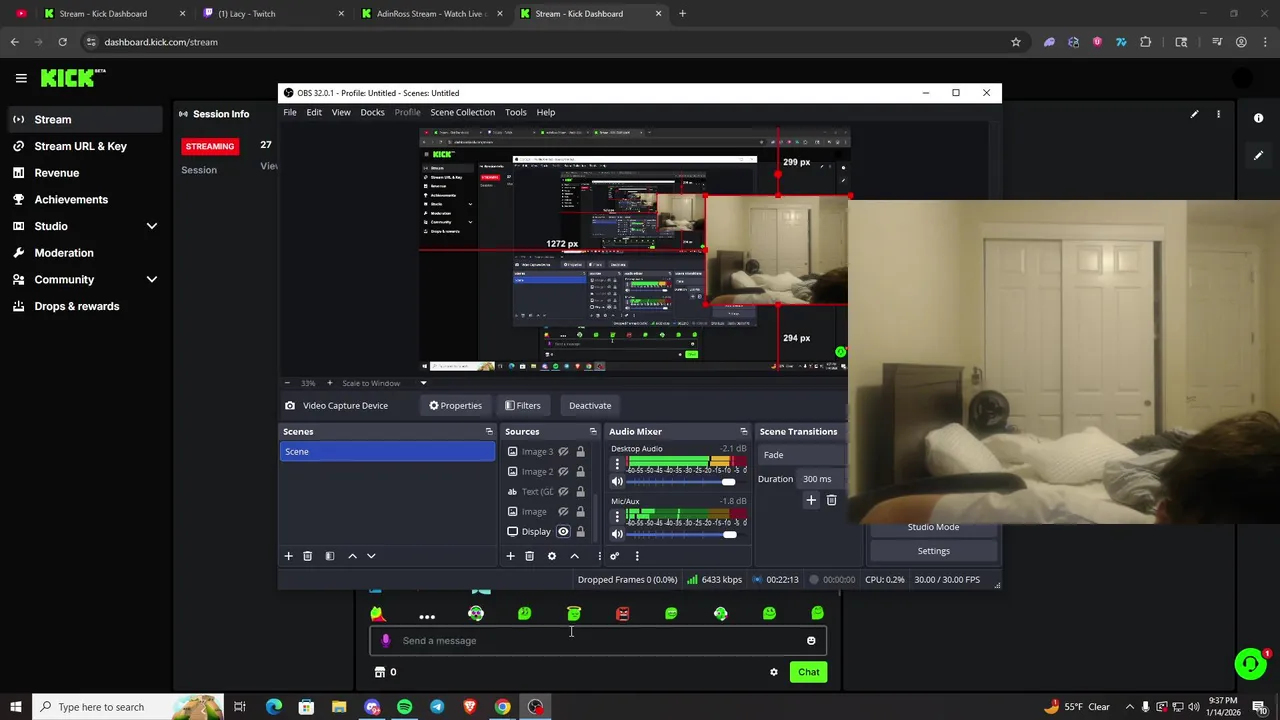This screenshot has width=1280, height=720.
Task: Toggle visibility of Image 3 source
Action: point(563,452)
